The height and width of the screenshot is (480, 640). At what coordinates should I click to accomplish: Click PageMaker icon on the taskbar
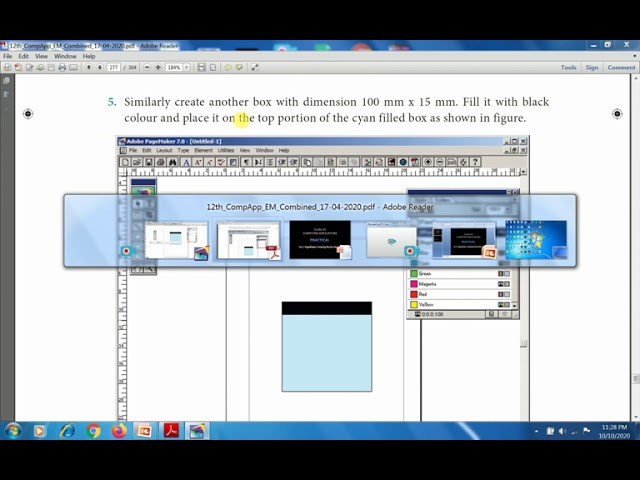point(197,431)
